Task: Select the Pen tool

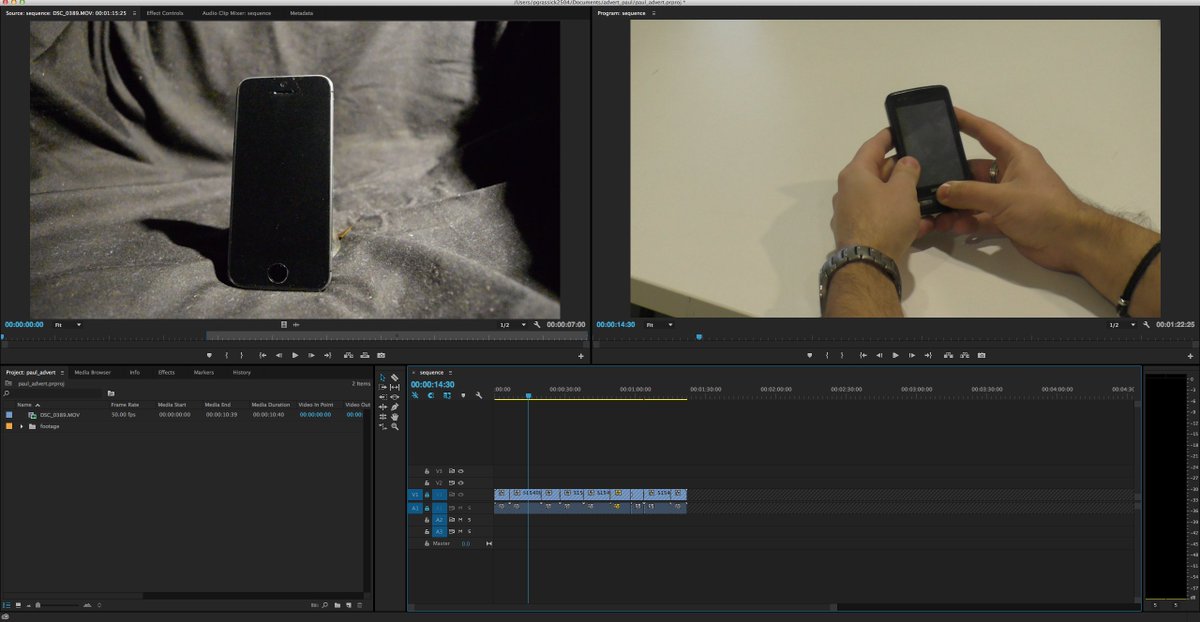Action: click(x=395, y=407)
